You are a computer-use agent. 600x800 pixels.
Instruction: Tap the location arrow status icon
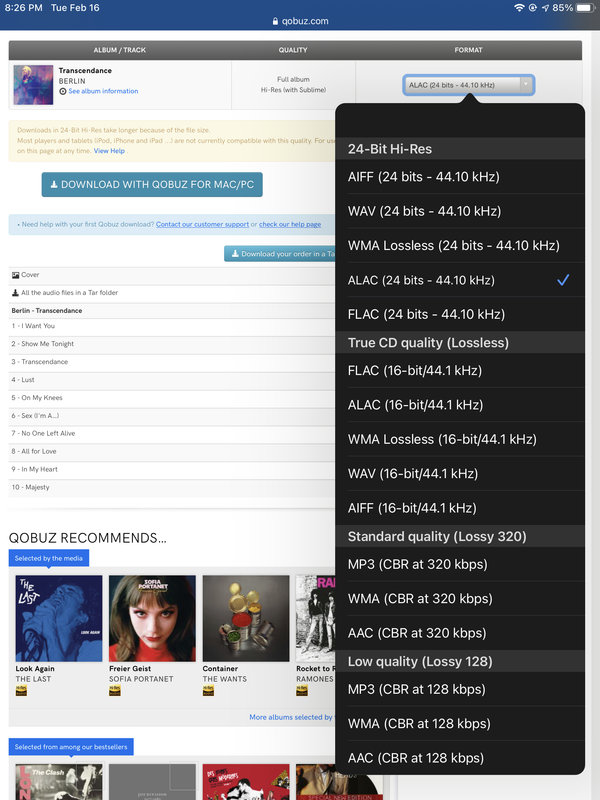(545, 8)
